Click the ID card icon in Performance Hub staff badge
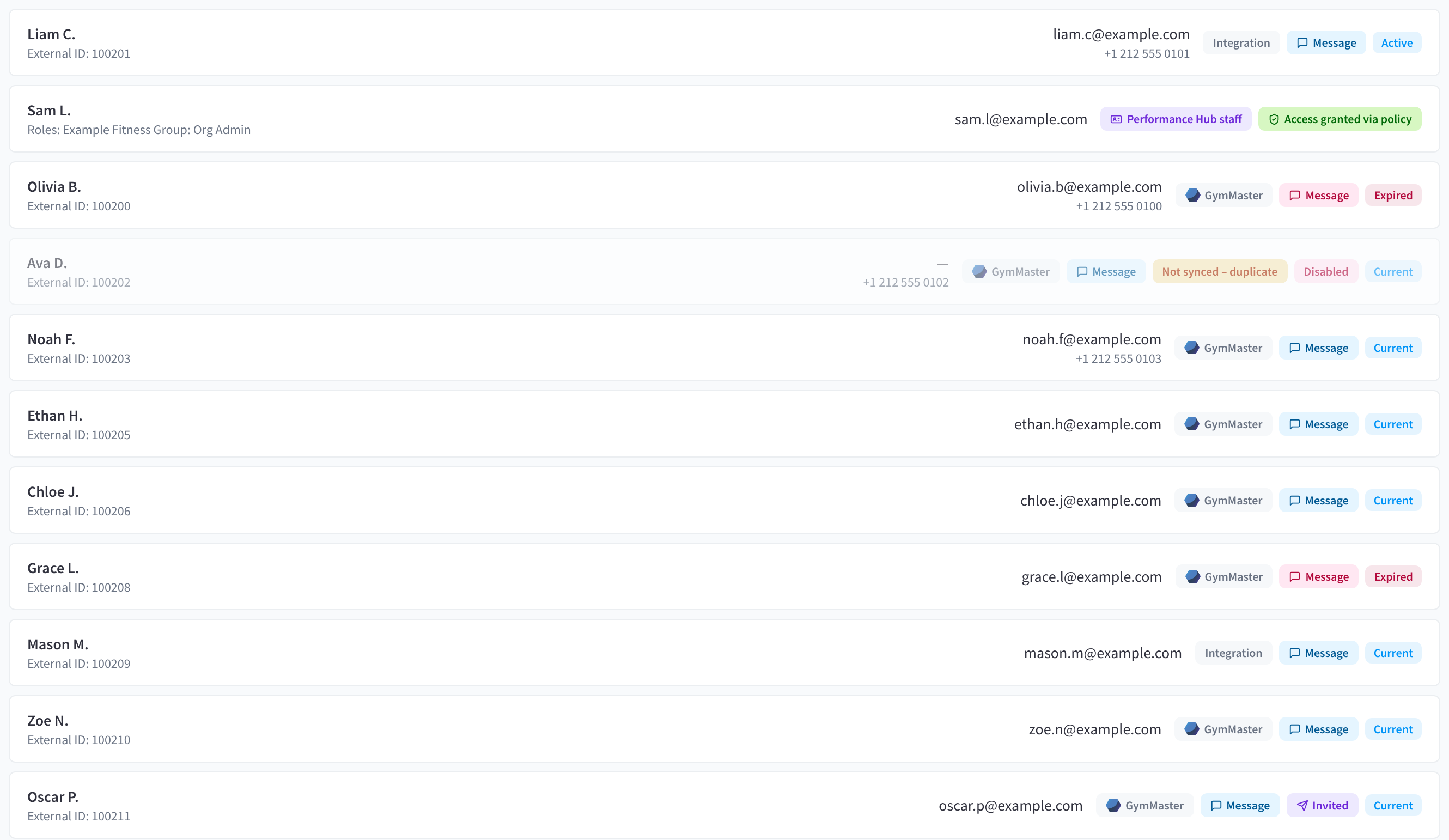 pos(1116,120)
